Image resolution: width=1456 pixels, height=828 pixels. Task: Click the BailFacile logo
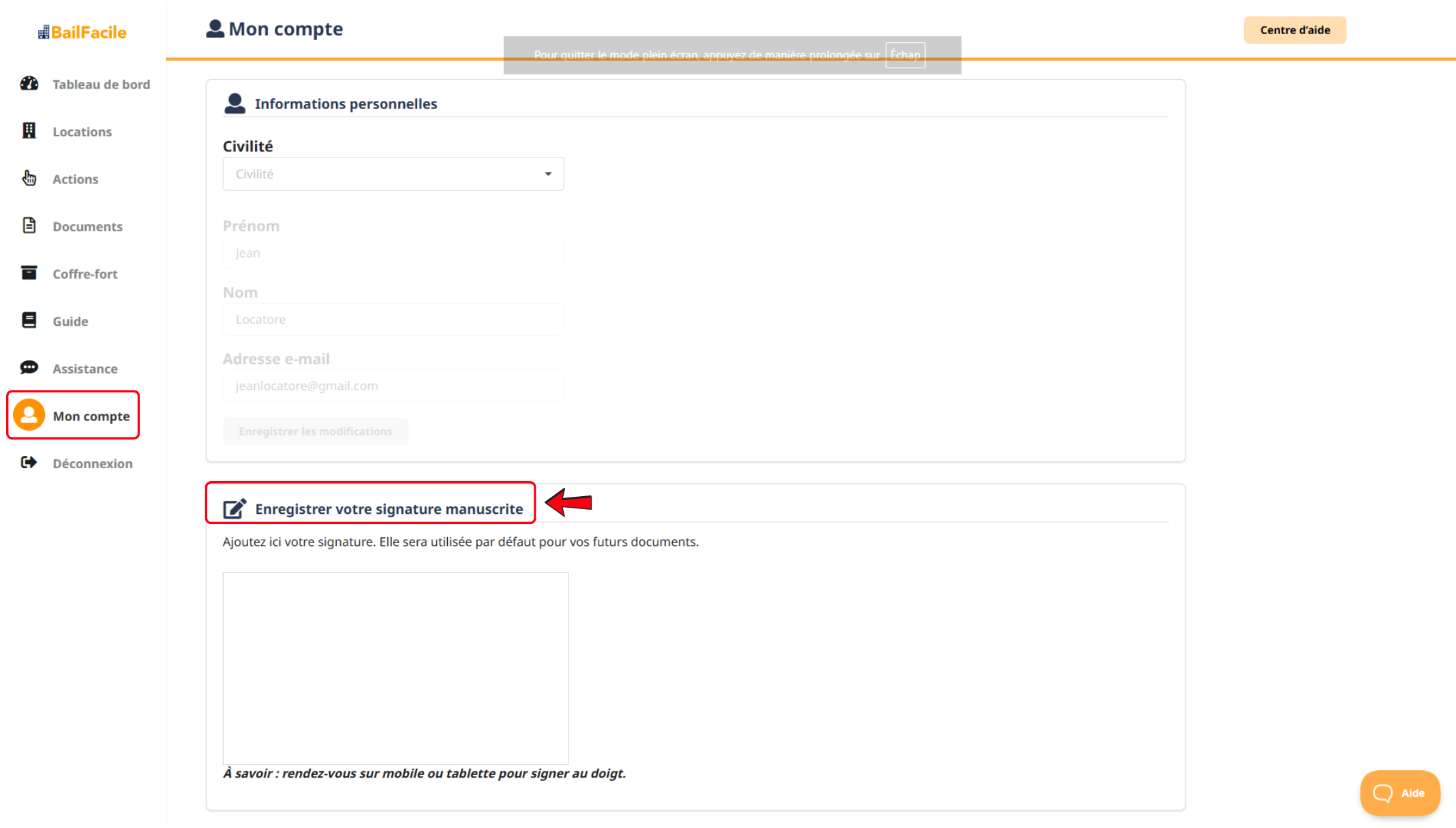coord(82,32)
